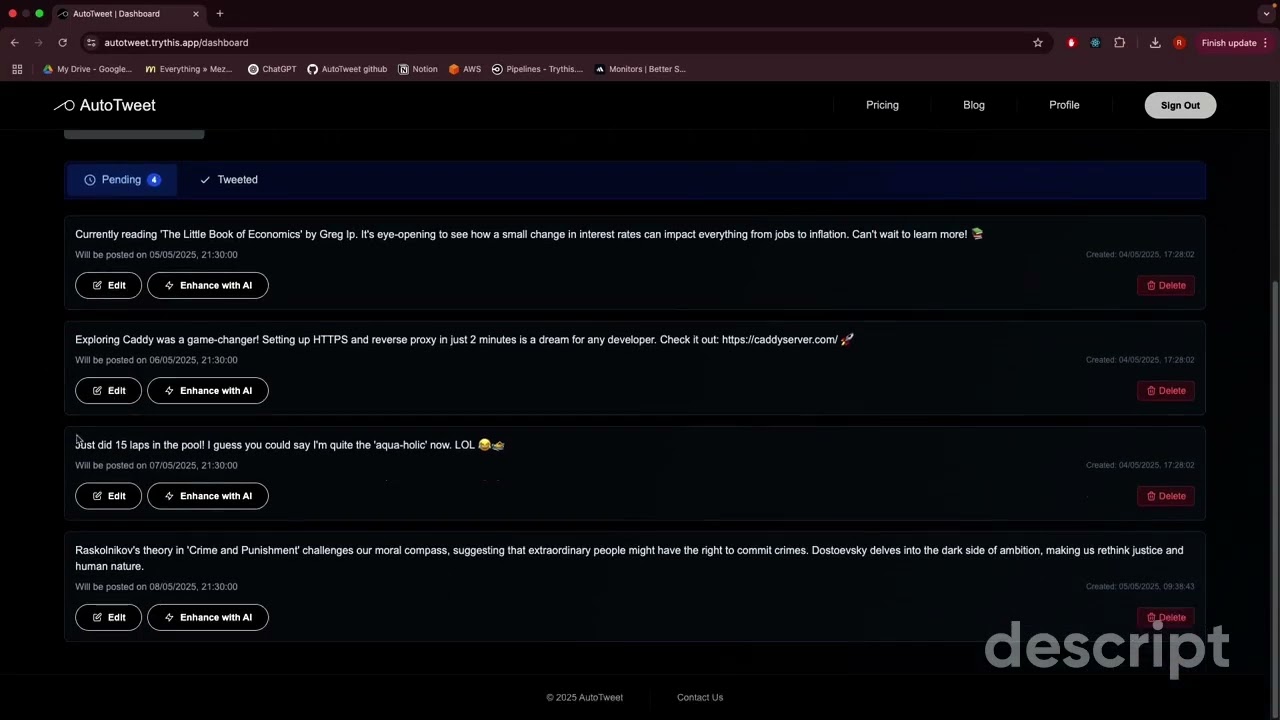Edit the Crime and Punishment tweet
This screenshot has height=720, width=1280.
point(108,617)
